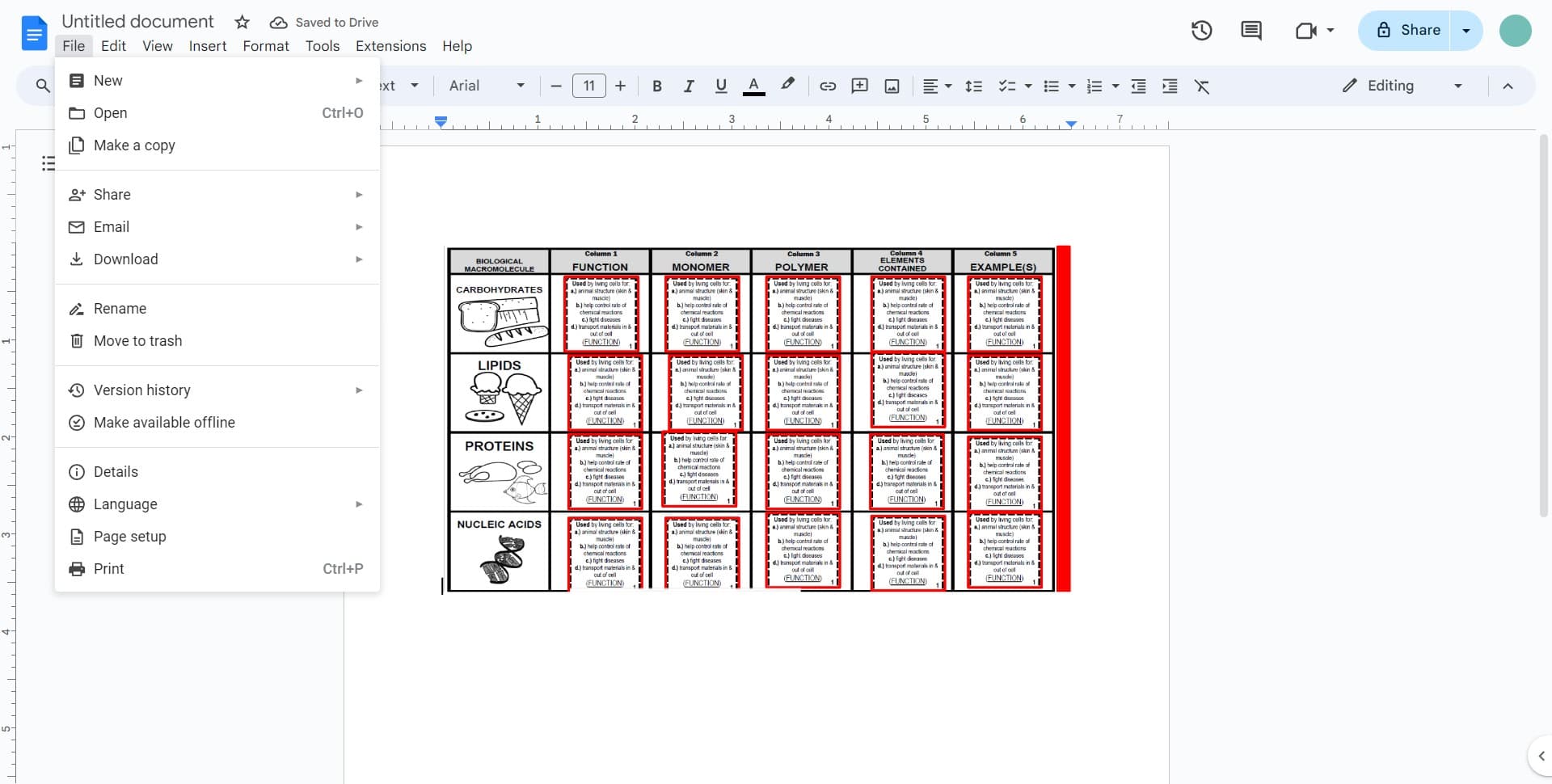Start a Meet call with the camera icon

click(x=1307, y=30)
